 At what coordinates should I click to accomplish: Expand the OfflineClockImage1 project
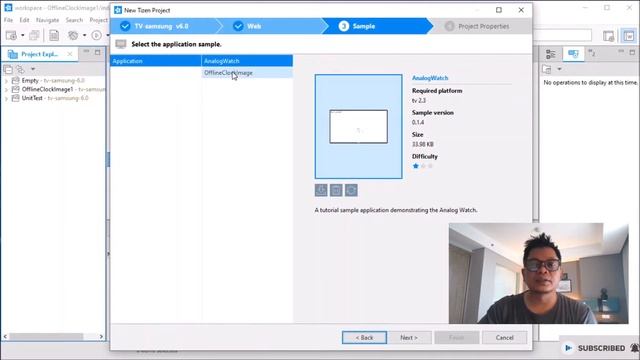(6, 89)
